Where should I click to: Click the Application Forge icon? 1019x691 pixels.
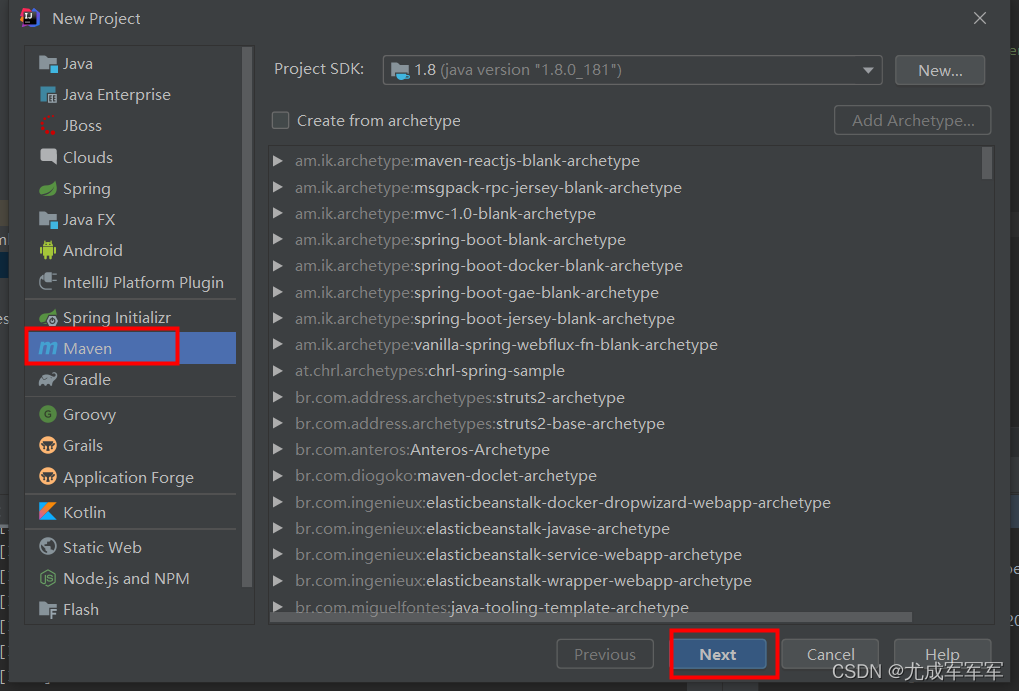pyautogui.click(x=48, y=477)
